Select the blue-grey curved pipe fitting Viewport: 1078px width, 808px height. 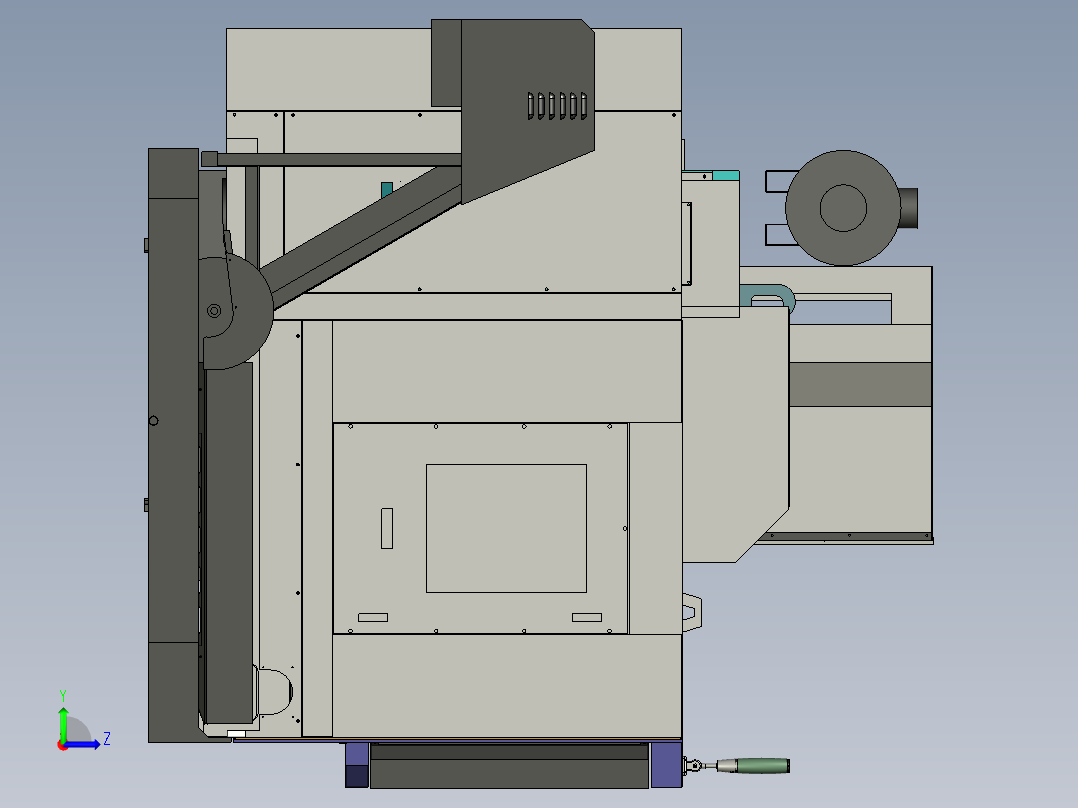768,296
